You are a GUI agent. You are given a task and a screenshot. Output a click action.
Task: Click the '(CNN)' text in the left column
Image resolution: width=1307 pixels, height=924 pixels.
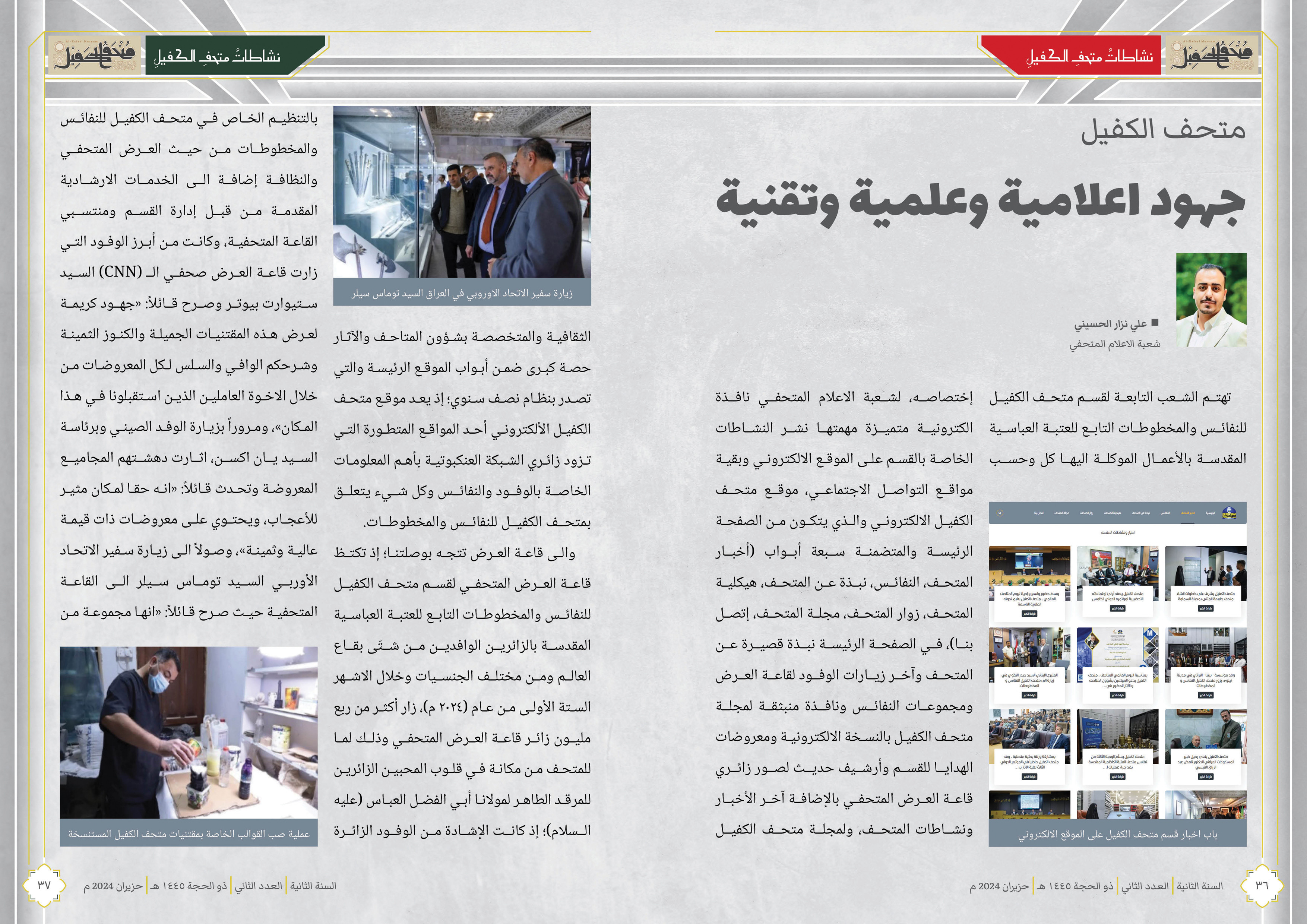[x=120, y=272]
